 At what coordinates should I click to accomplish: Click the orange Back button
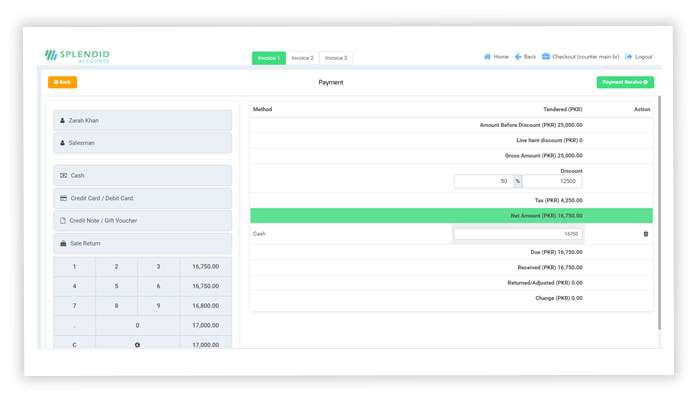(62, 82)
